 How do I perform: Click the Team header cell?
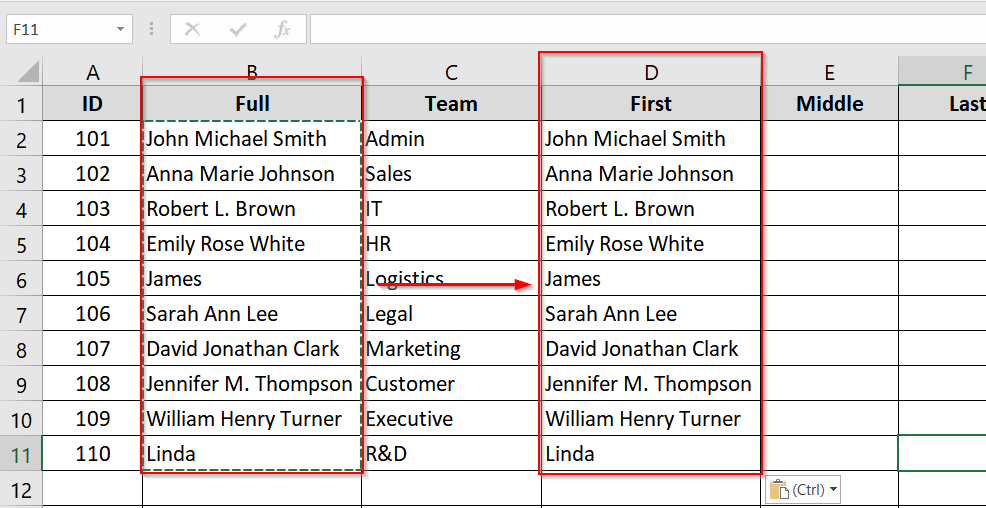451,104
